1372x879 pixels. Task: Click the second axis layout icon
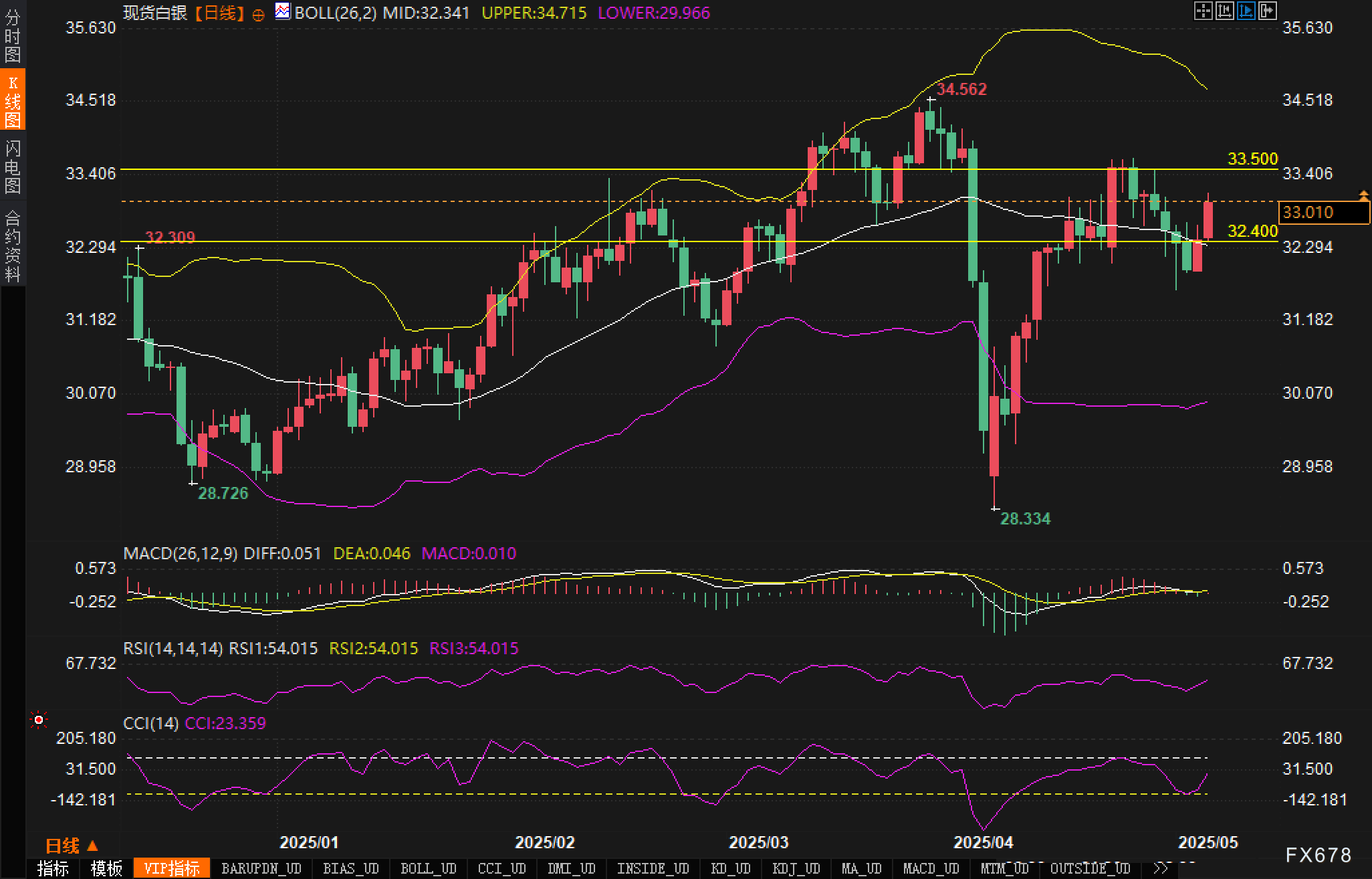tap(1224, 11)
